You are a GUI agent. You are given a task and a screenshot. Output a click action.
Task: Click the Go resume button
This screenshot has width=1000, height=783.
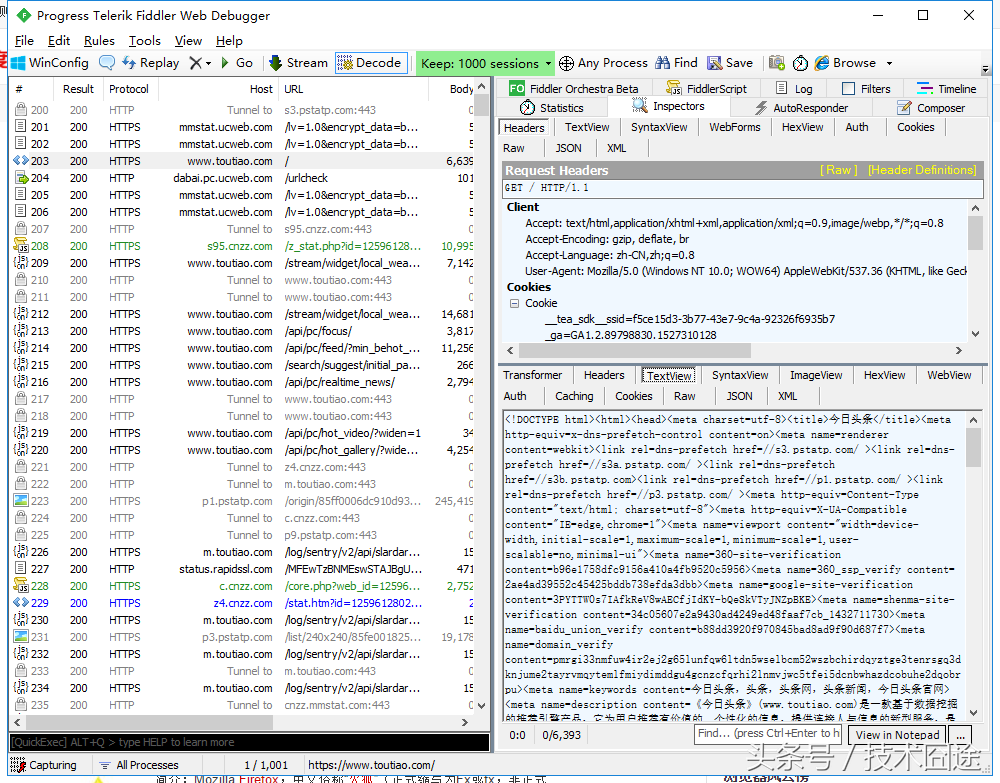click(x=237, y=63)
